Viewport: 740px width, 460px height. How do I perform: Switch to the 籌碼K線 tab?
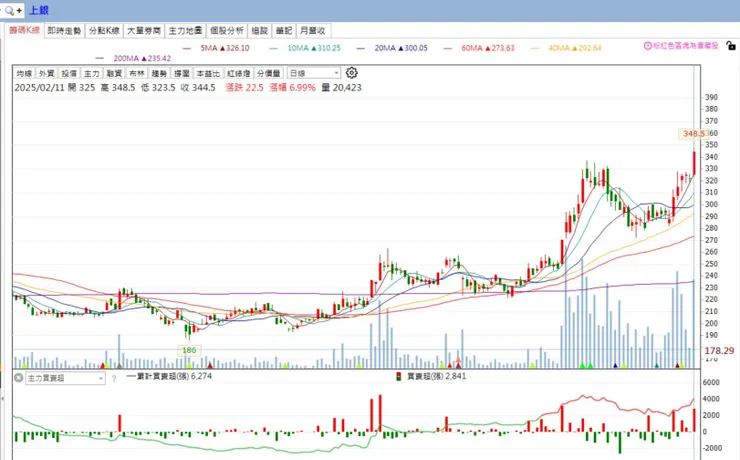[25, 30]
